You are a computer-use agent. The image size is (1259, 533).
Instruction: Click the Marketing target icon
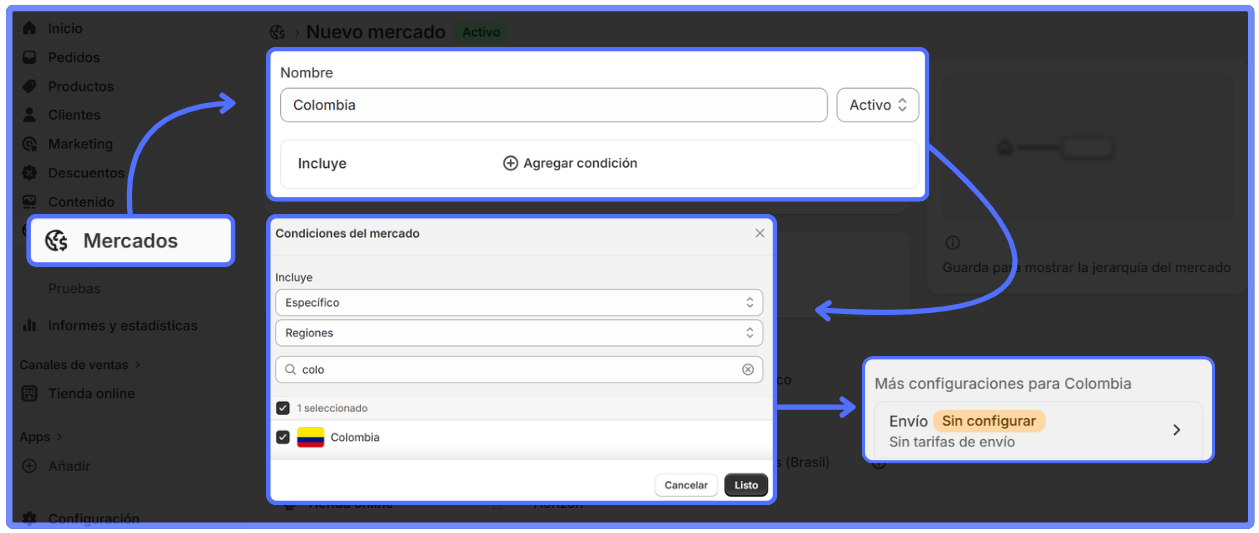(x=29, y=144)
